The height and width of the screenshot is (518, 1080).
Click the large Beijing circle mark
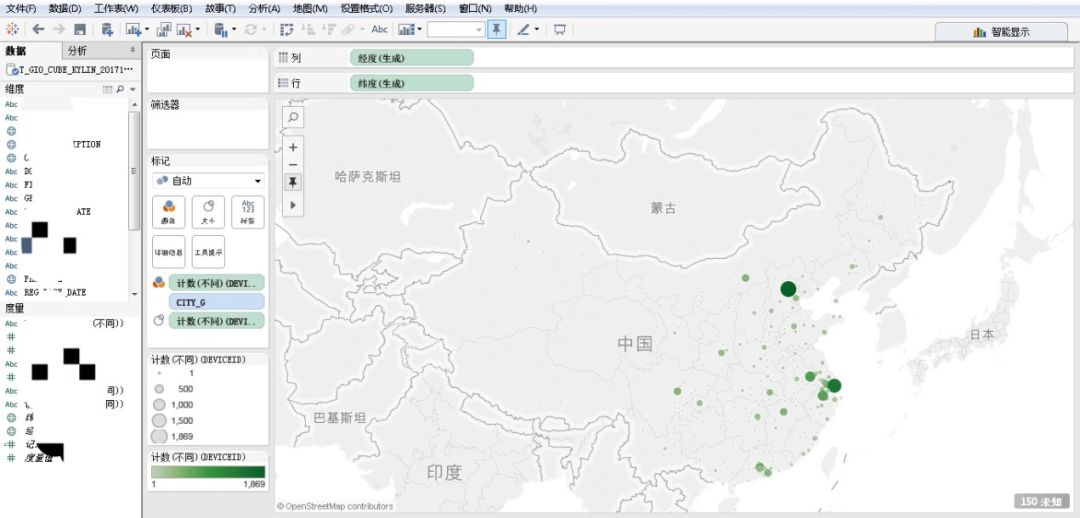point(788,289)
